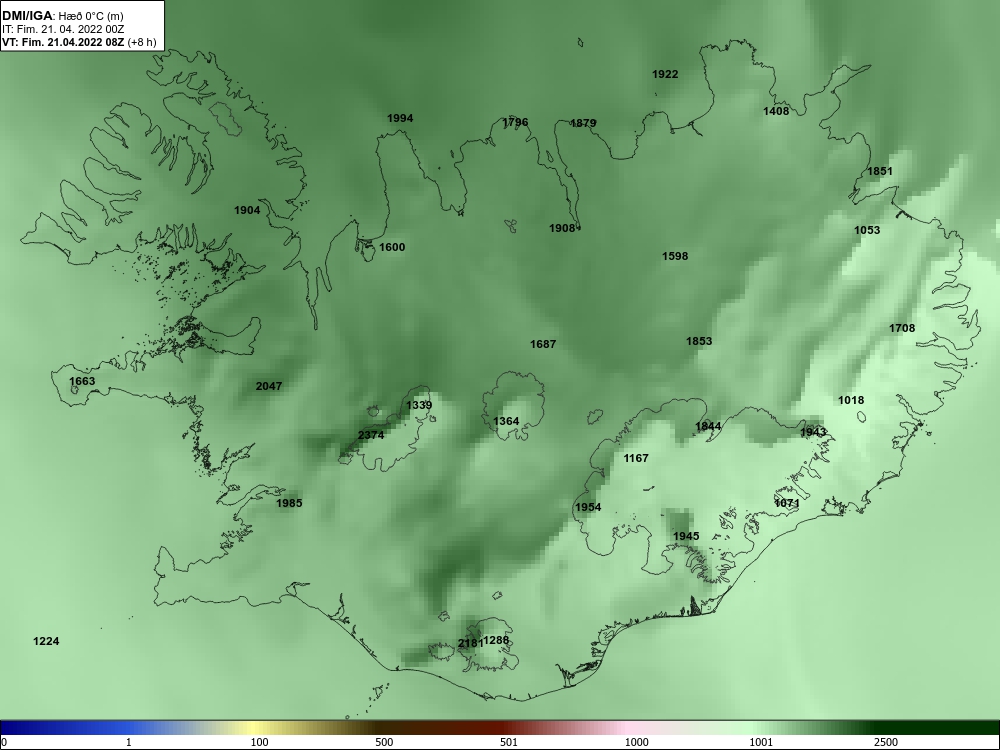Click the 1945 value on the map
The height and width of the screenshot is (750, 1000).
pos(686,536)
